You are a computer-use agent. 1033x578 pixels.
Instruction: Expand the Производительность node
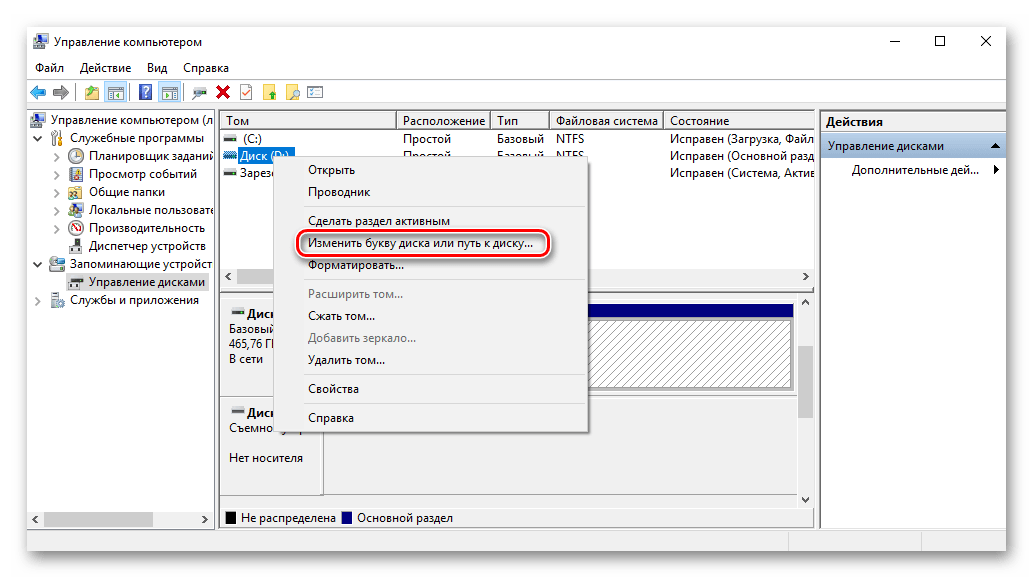(57, 229)
